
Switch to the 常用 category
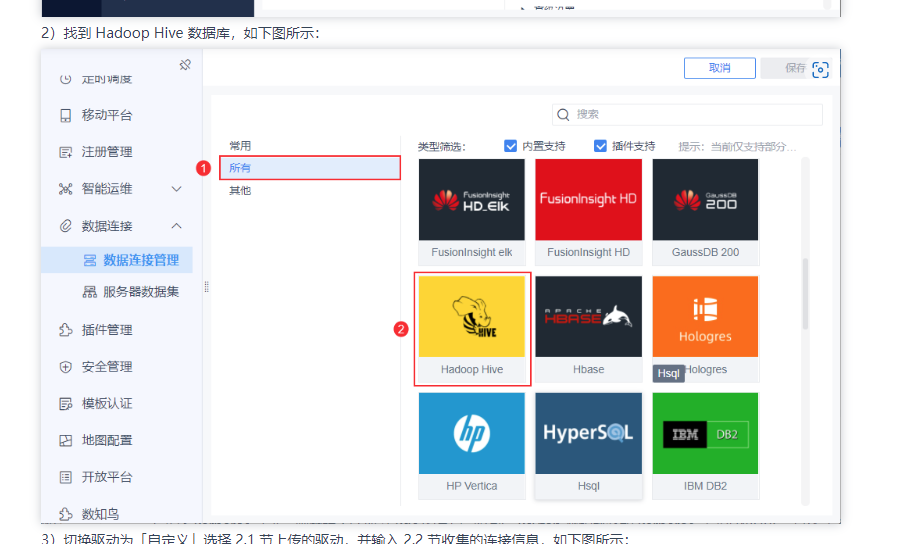(x=240, y=146)
